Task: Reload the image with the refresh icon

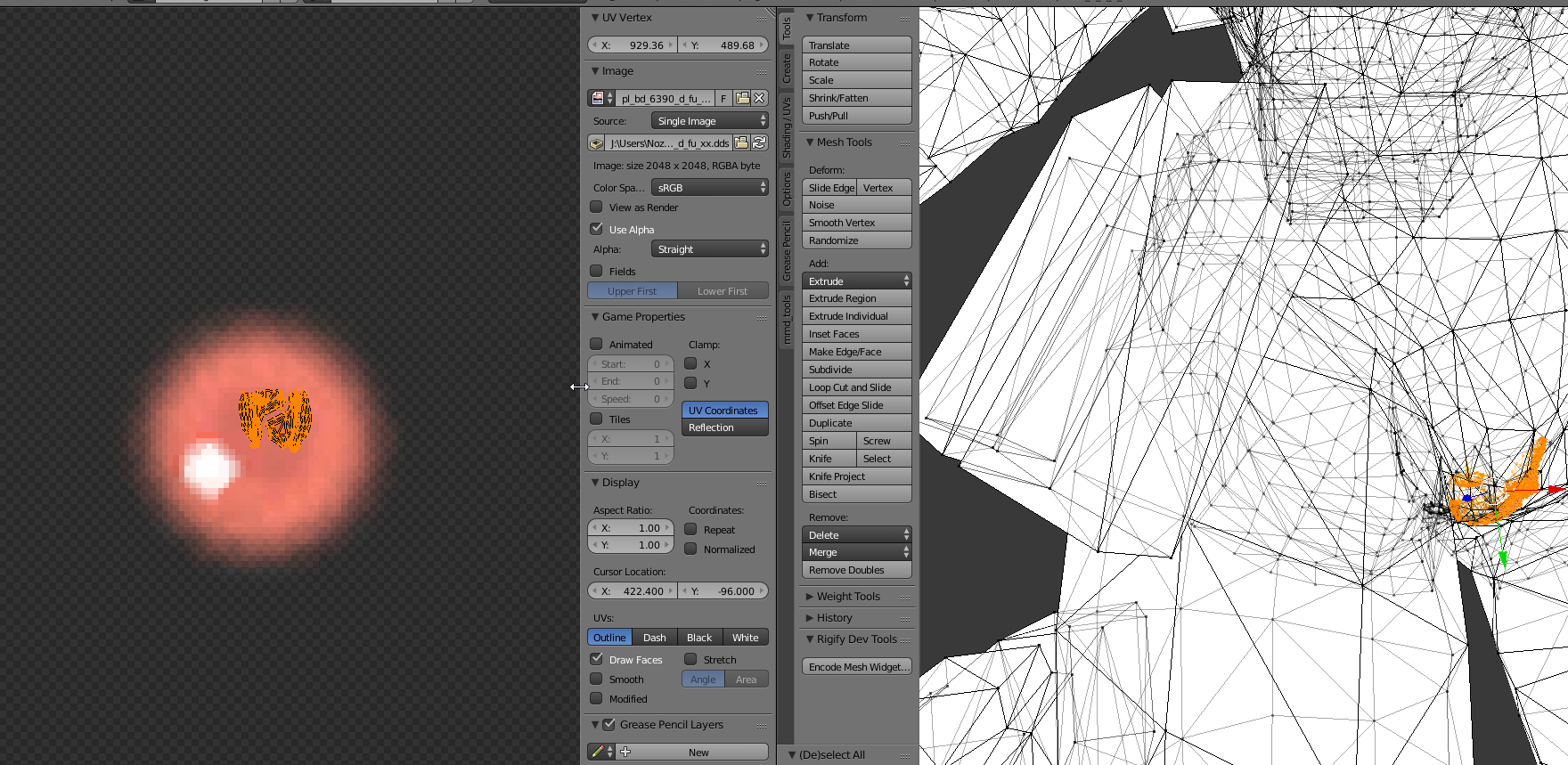Action: tap(759, 142)
